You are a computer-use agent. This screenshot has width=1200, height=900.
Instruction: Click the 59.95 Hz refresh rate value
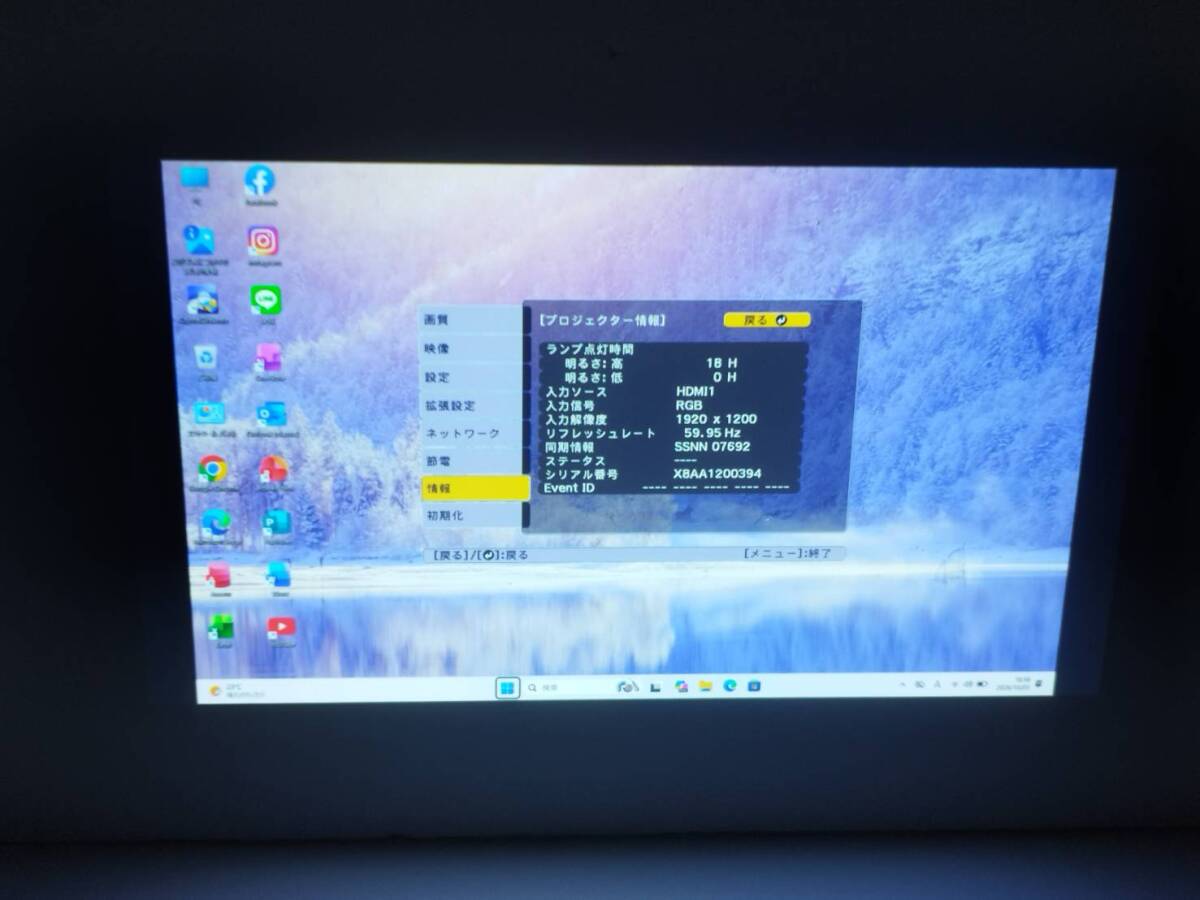pos(712,433)
